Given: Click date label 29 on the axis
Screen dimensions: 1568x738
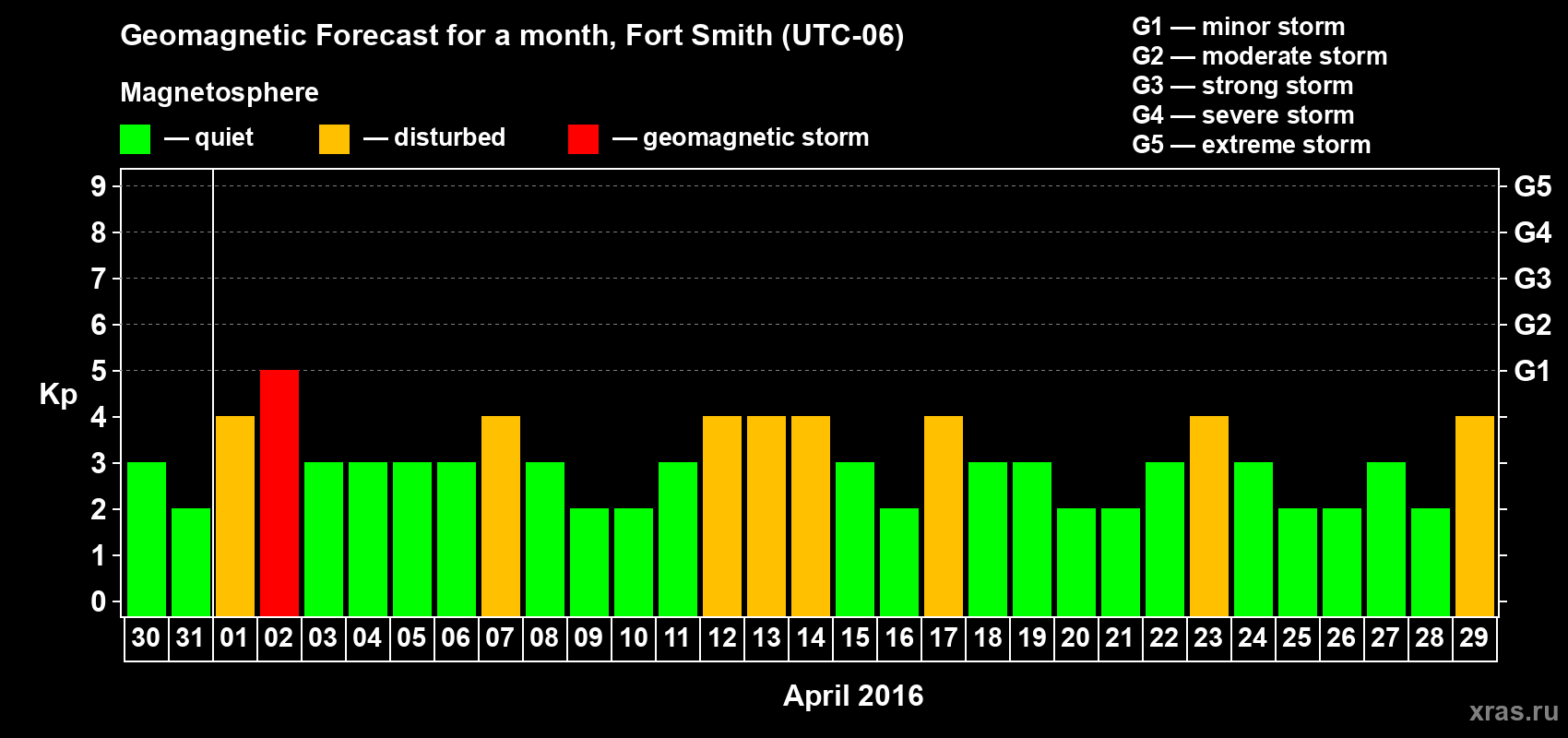Looking at the screenshot, I should [x=1474, y=637].
